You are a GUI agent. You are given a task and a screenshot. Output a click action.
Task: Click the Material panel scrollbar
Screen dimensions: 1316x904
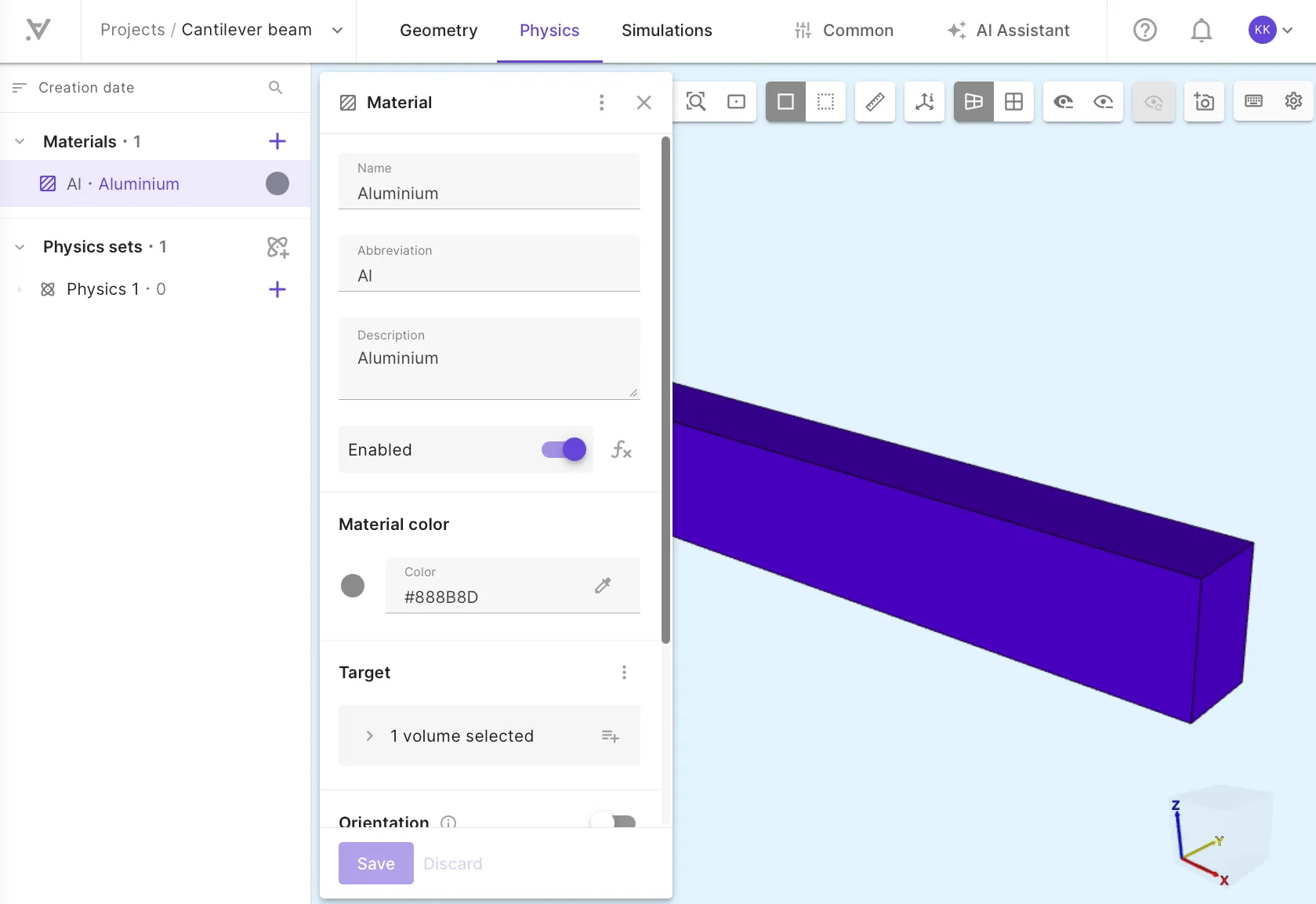(x=666, y=390)
